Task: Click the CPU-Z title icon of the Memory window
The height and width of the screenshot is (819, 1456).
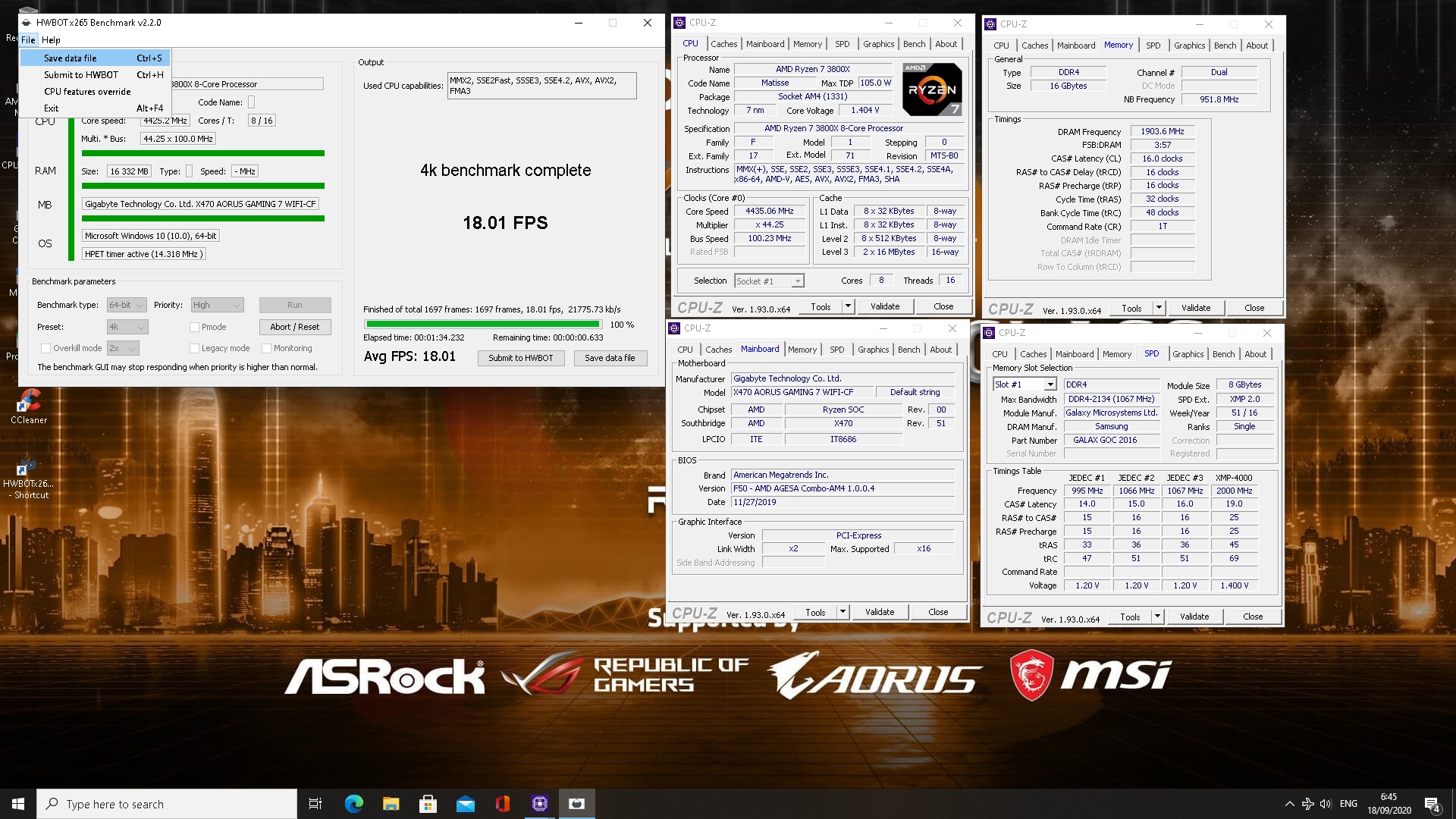Action: (x=990, y=24)
